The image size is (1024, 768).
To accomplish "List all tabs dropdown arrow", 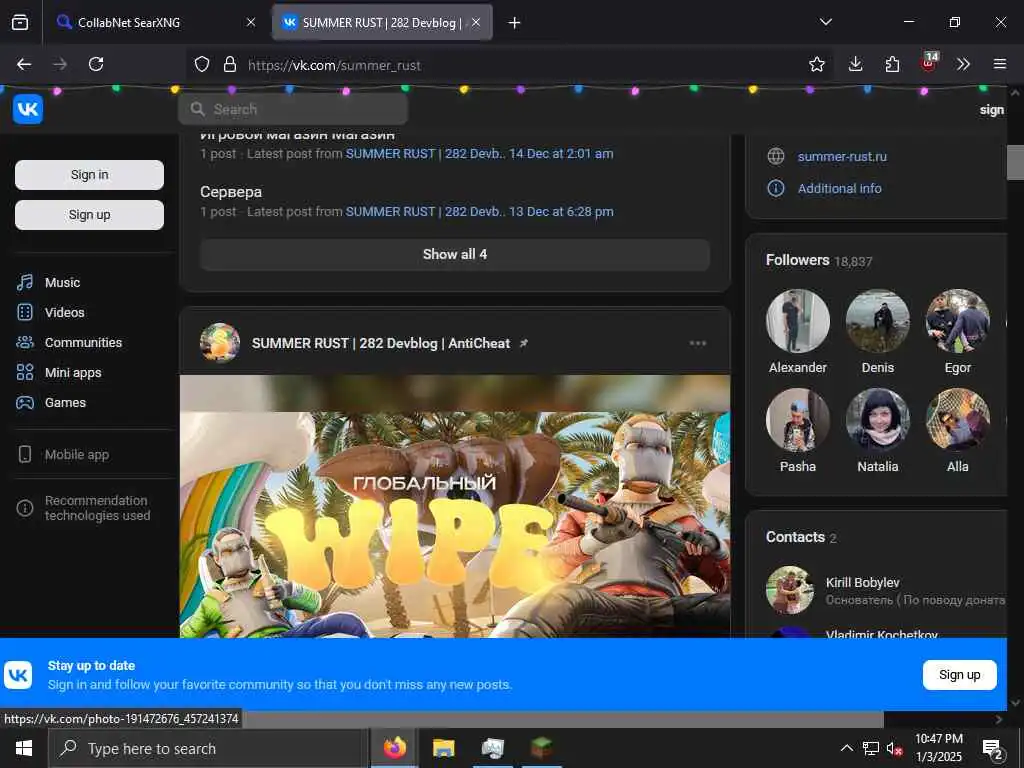I will click(825, 22).
